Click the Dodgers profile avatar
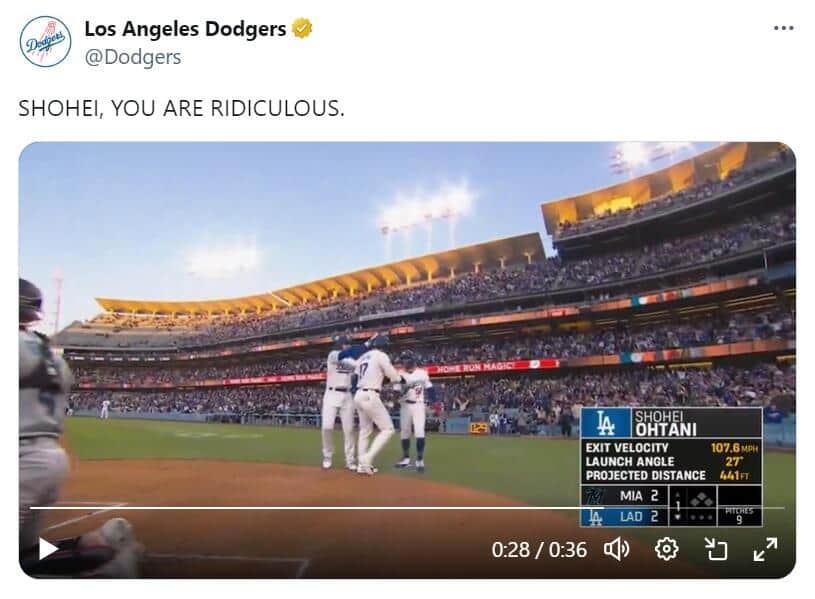This screenshot has width=815, height=599. [x=45, y=42]
